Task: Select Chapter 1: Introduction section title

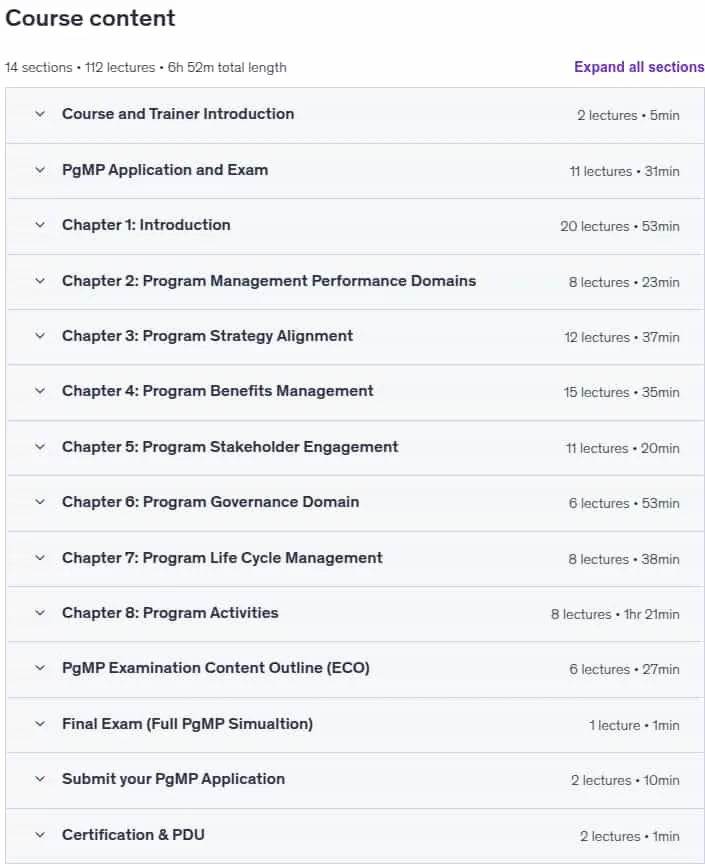Action: point(146,225)
